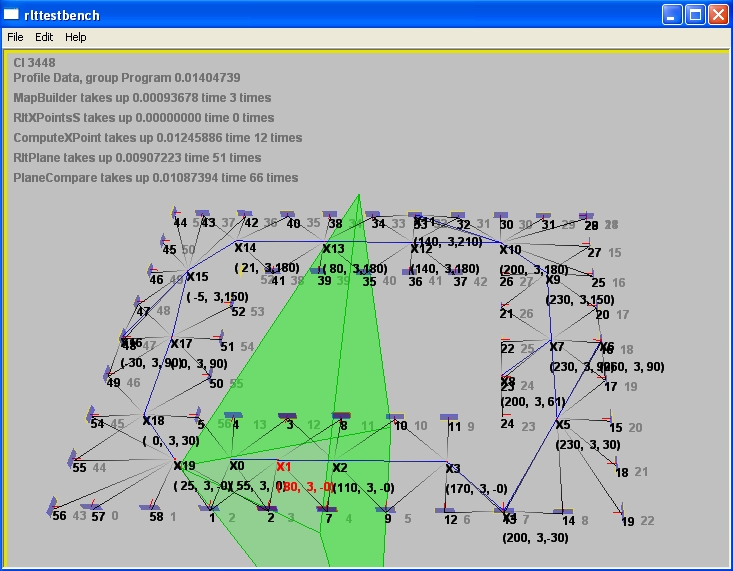Select node X15 in the graph
The width and height of the screenshot is (733, 571).
coord(197,277)
